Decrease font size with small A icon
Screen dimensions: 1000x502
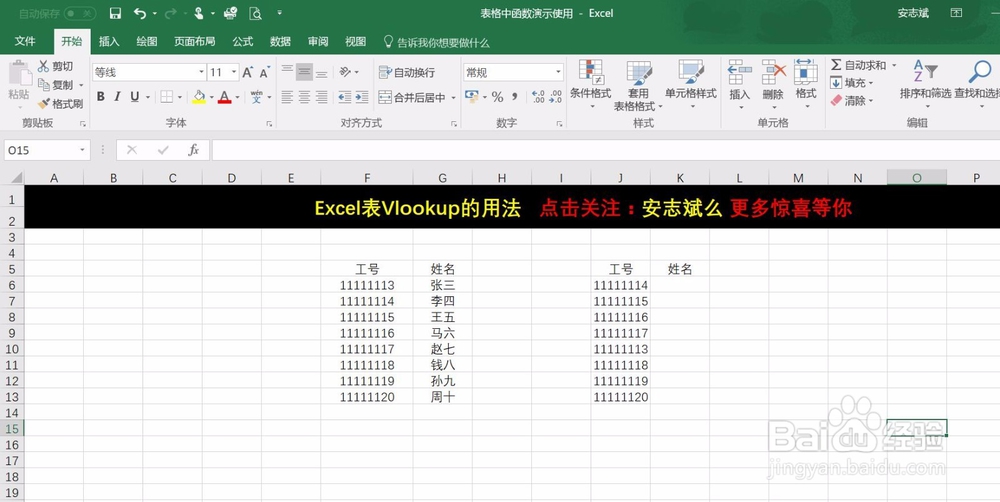[x=264, y=73]
